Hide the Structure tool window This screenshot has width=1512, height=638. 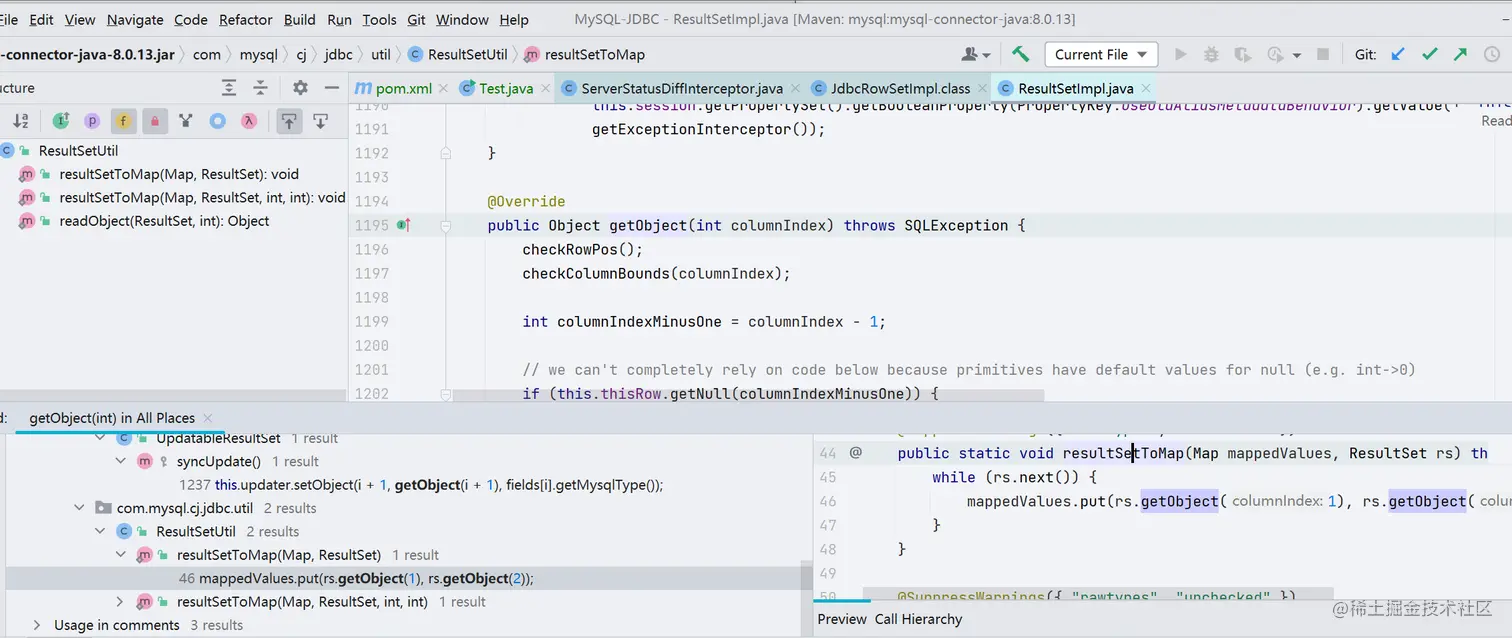tap(331, 88)
